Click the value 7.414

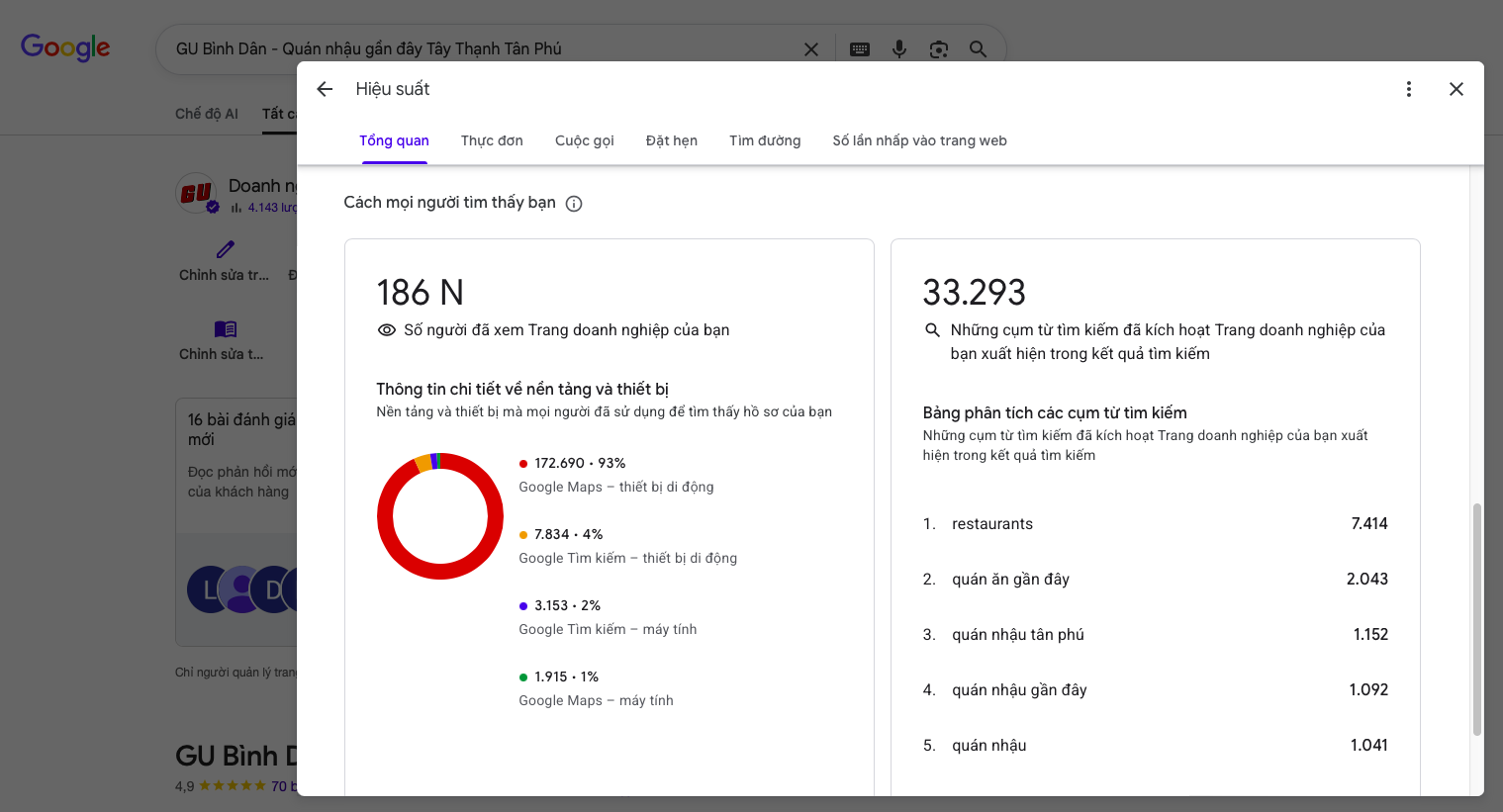(x=1369, y=524)
